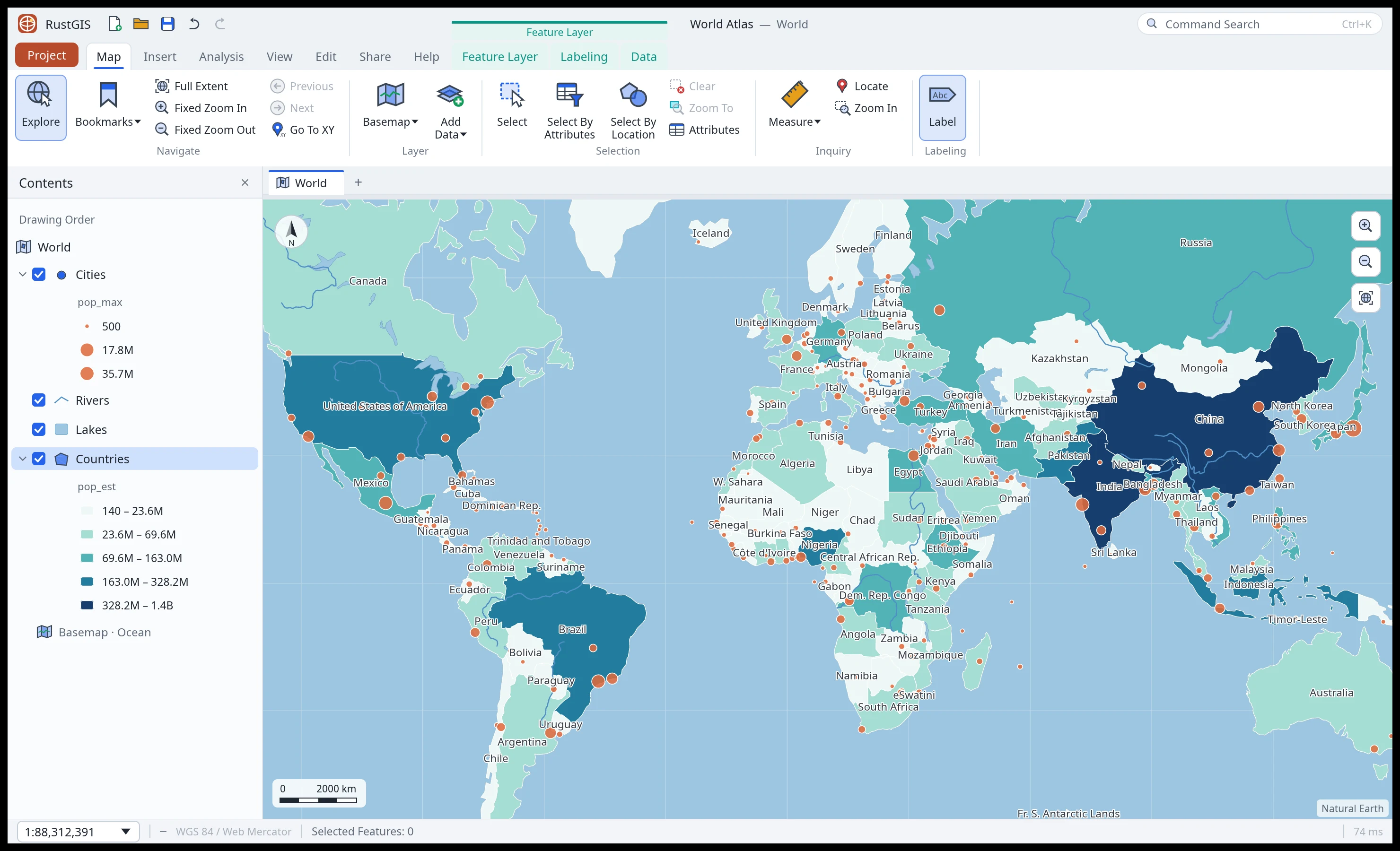
Task: Uncheck the Rivers layer checkbox
Action: (39, 400)
